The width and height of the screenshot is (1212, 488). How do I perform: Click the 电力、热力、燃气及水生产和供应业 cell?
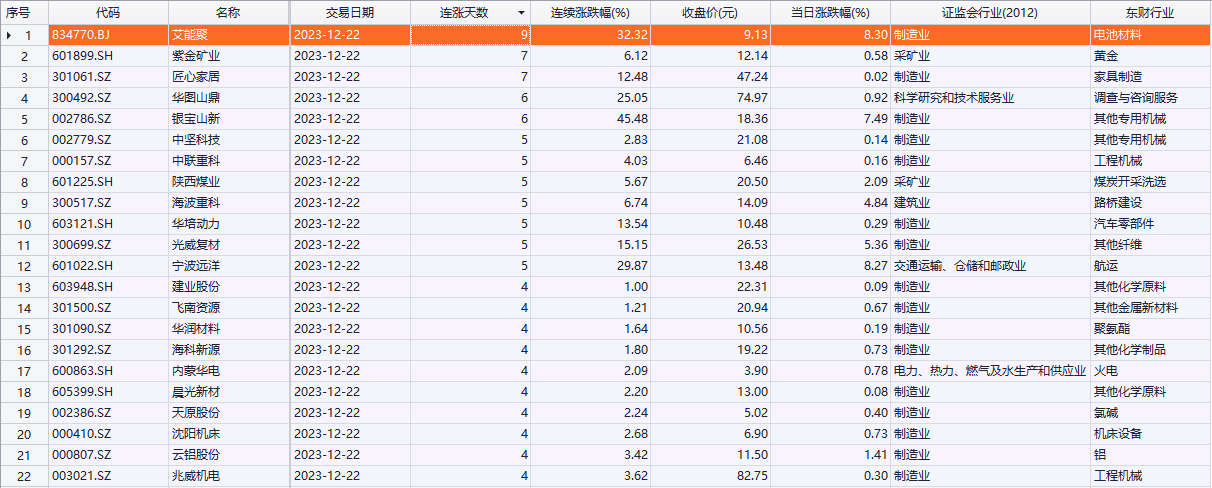989,371
